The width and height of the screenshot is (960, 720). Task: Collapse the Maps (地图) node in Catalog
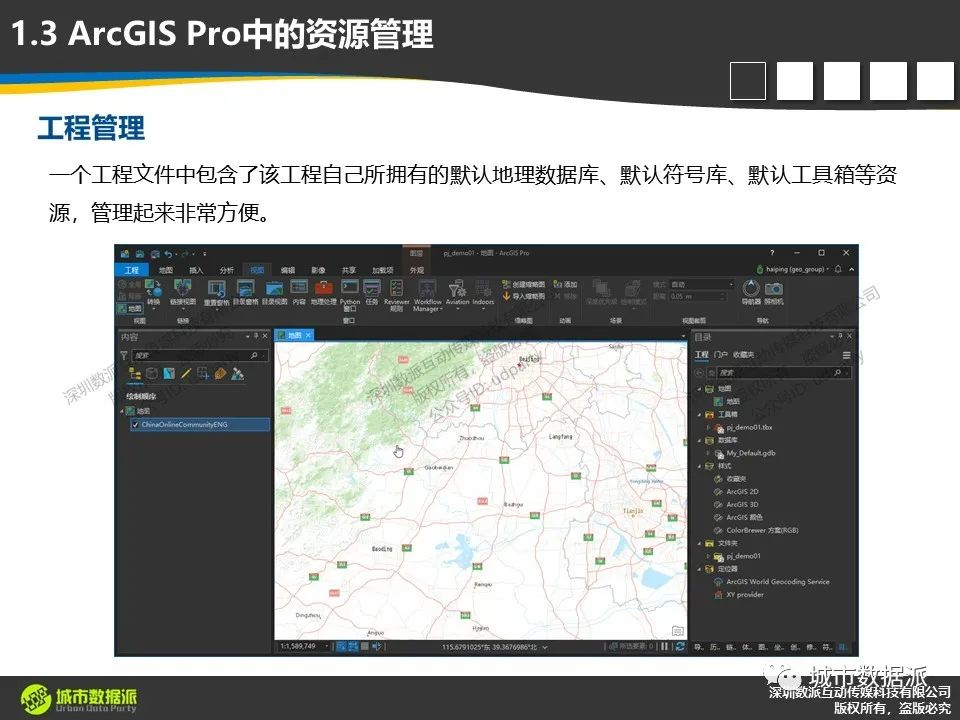pyautogui.click(x=700, y=389)
